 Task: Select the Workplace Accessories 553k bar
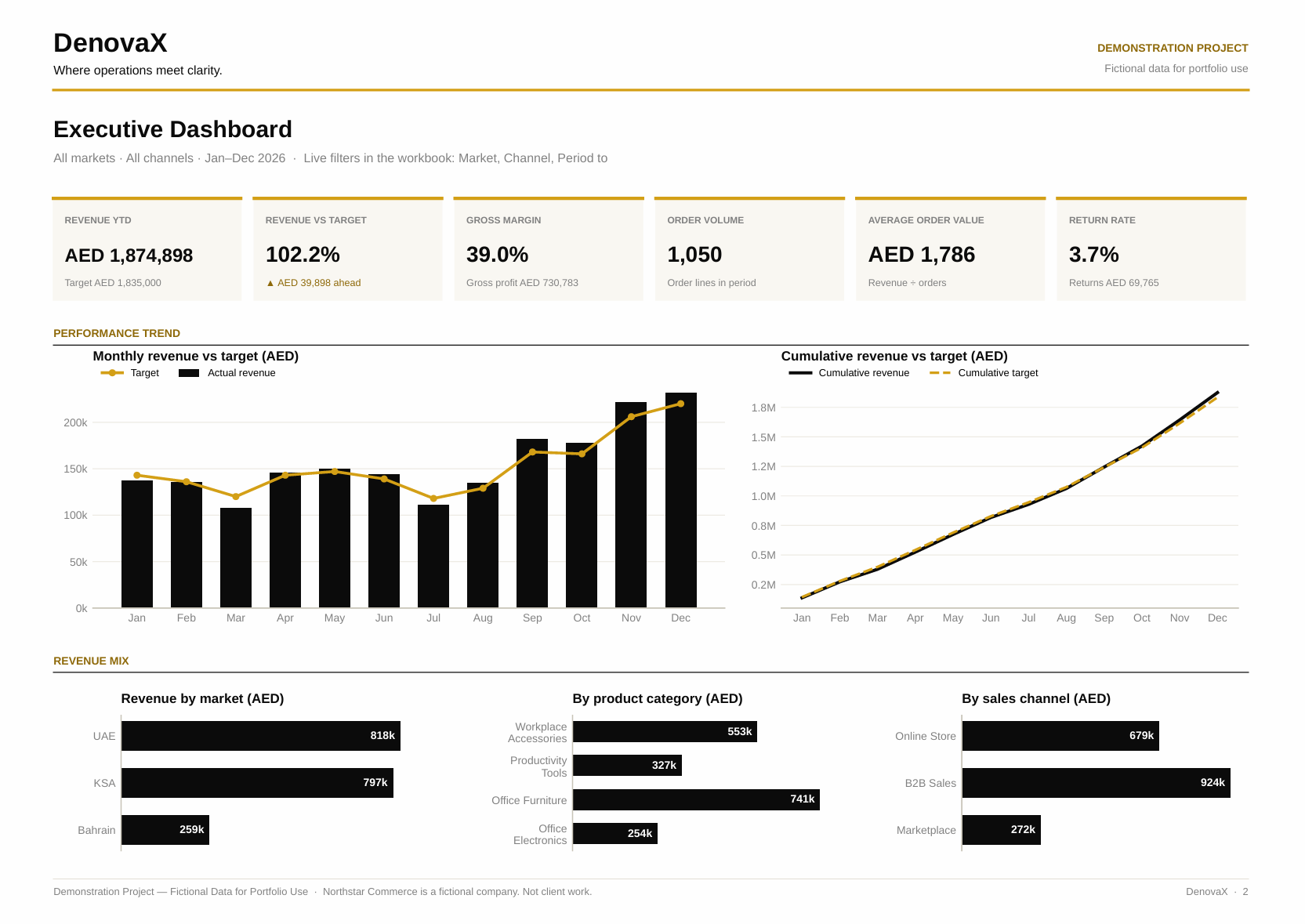tap(665, 732)
